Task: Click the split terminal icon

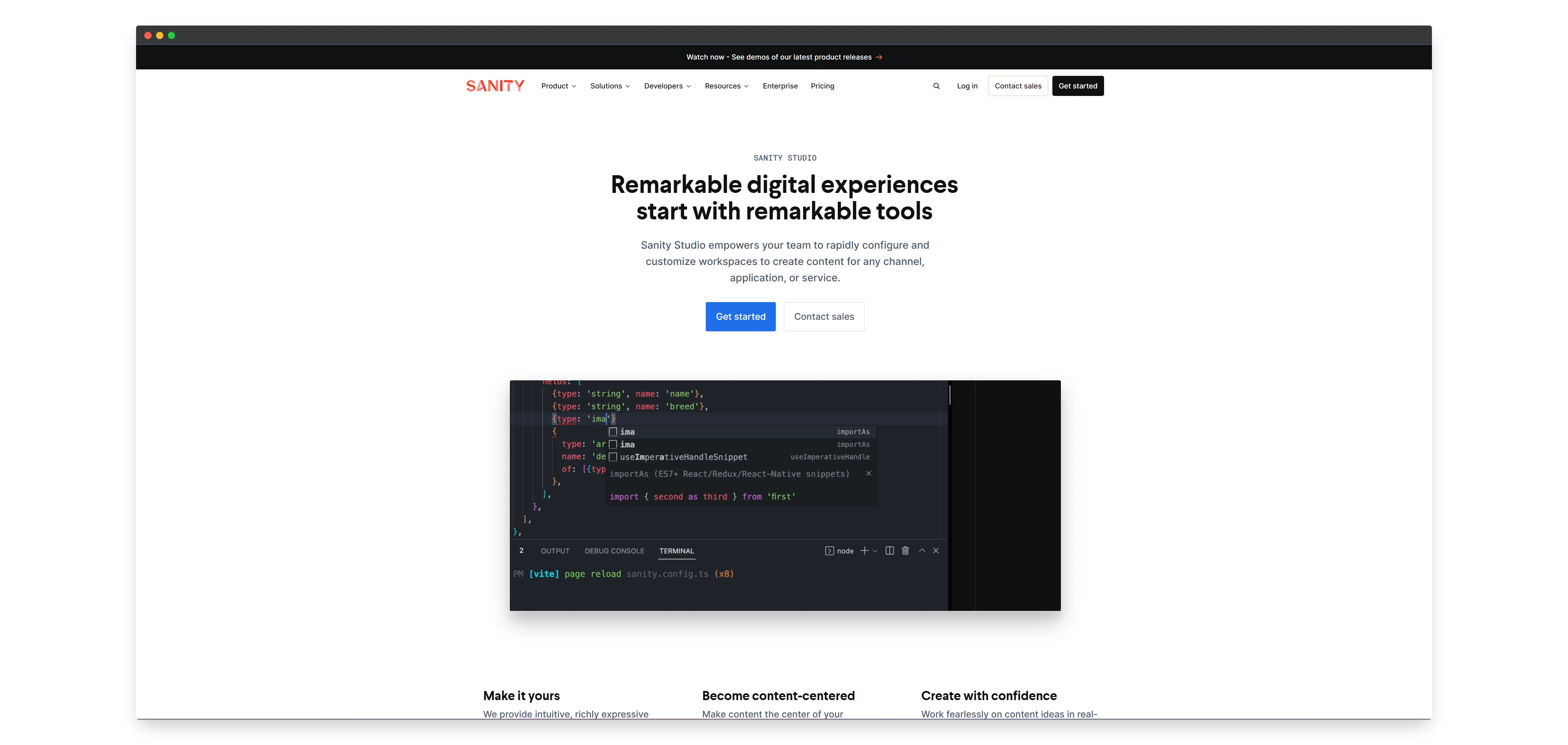Action: [x=889, y=550]
